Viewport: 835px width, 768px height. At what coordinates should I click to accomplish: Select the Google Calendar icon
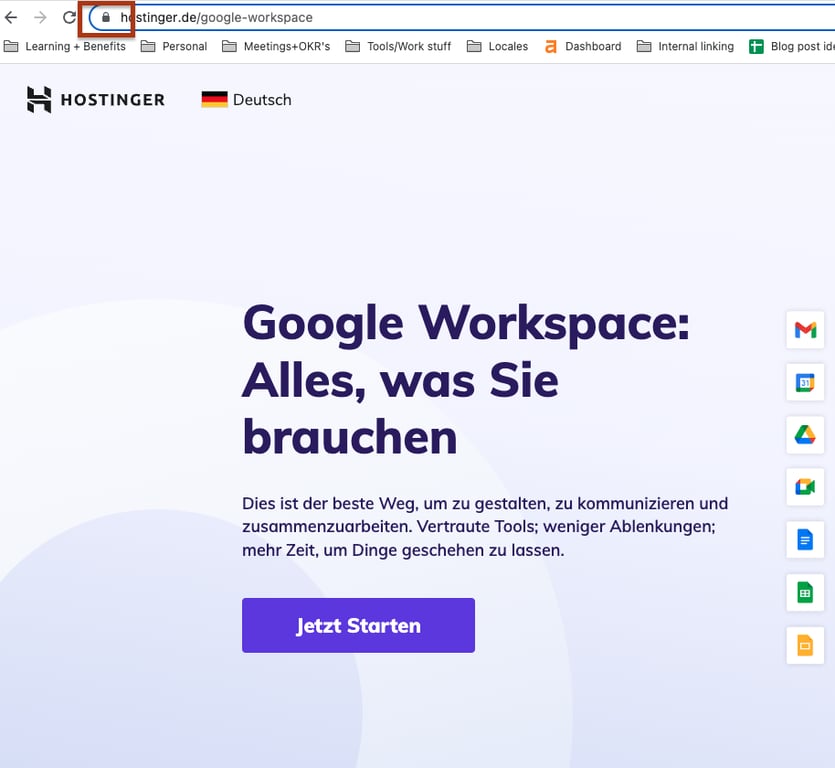[805, 383]
